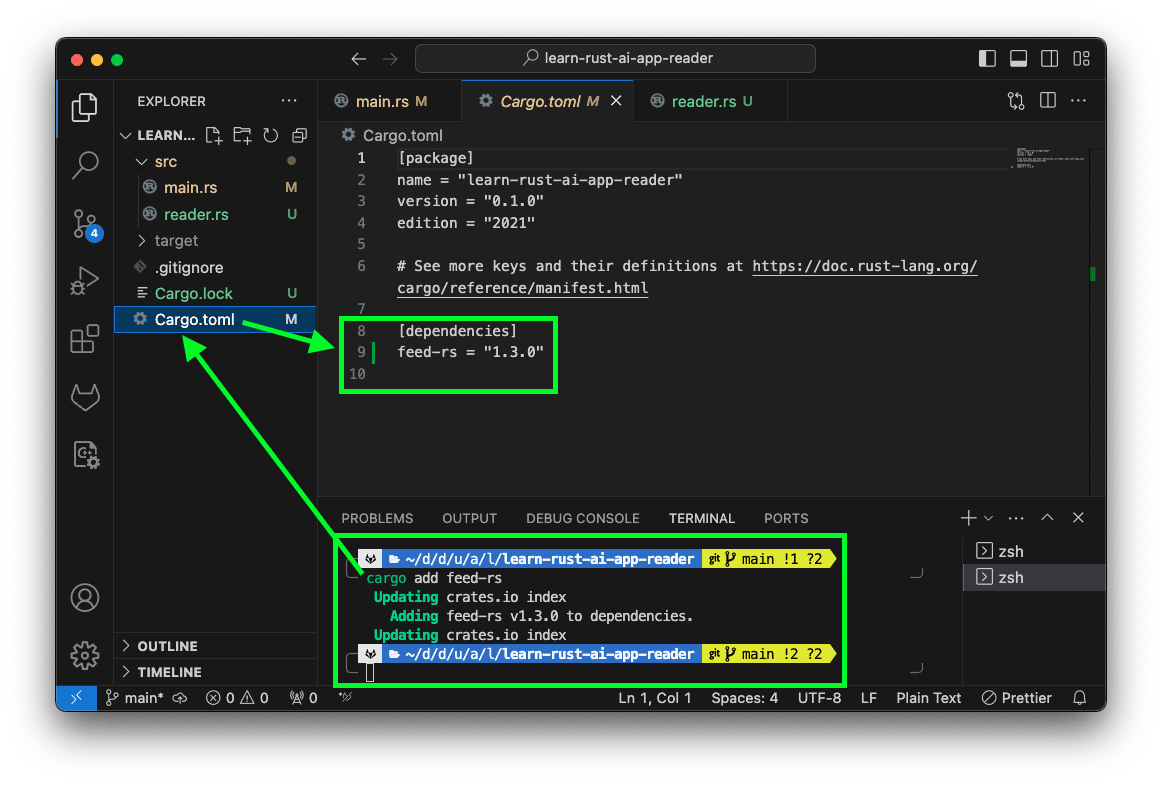Open the Manage gear in activity bar
Viewport: 1162px width, 785px height.
[84, 655]
